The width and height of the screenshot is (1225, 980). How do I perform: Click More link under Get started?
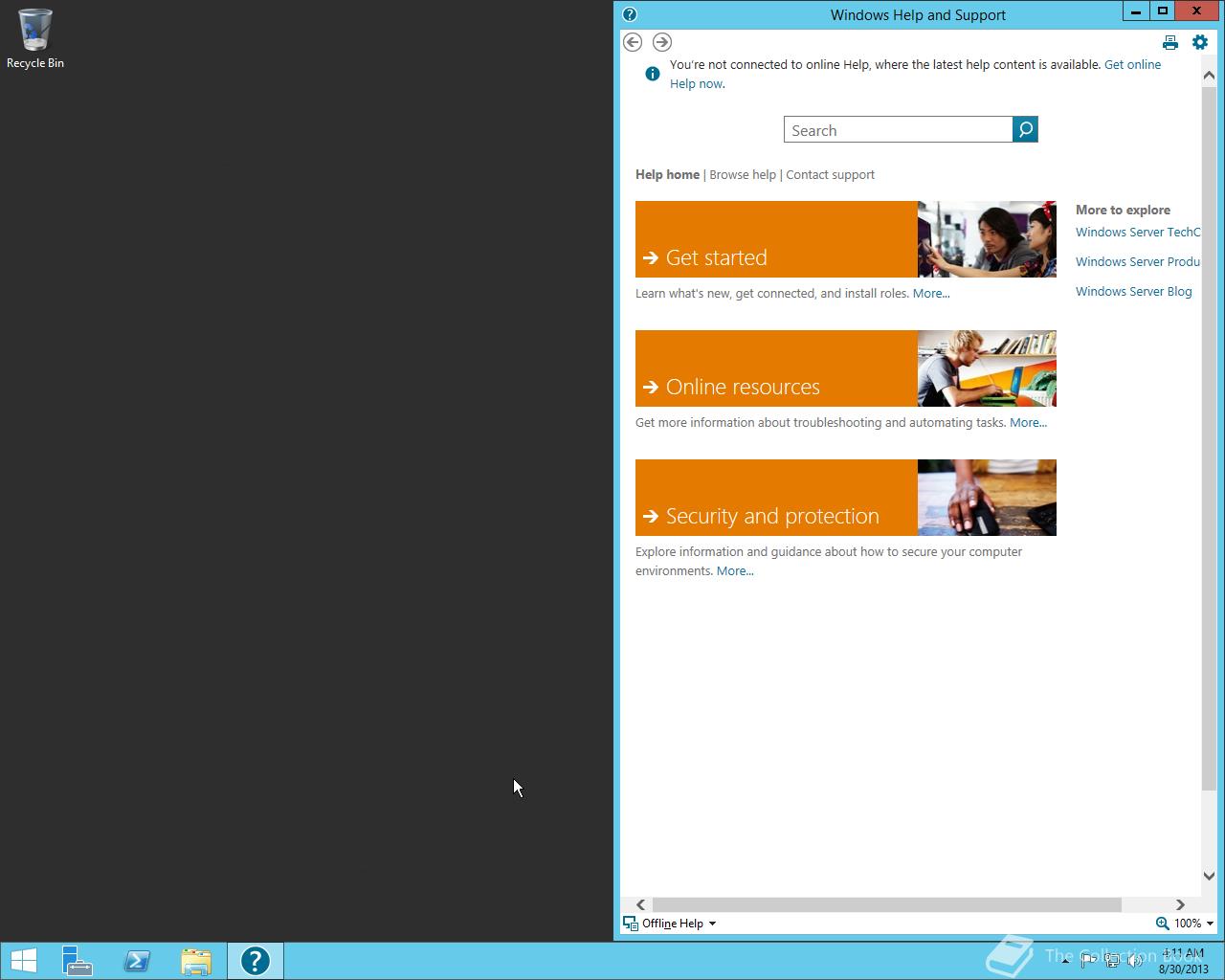click(x=931, y=294)
